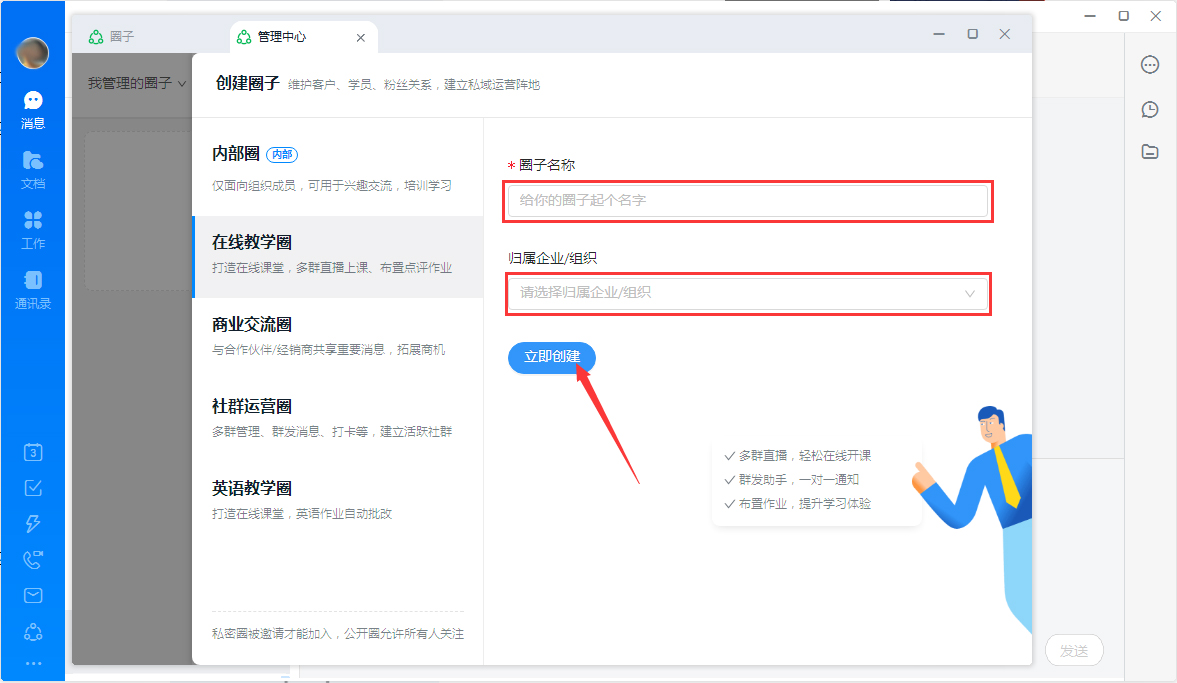Expand the 我管理的圈子 dropdown
The image size is (1177, 683).
(x=135, y=82)
